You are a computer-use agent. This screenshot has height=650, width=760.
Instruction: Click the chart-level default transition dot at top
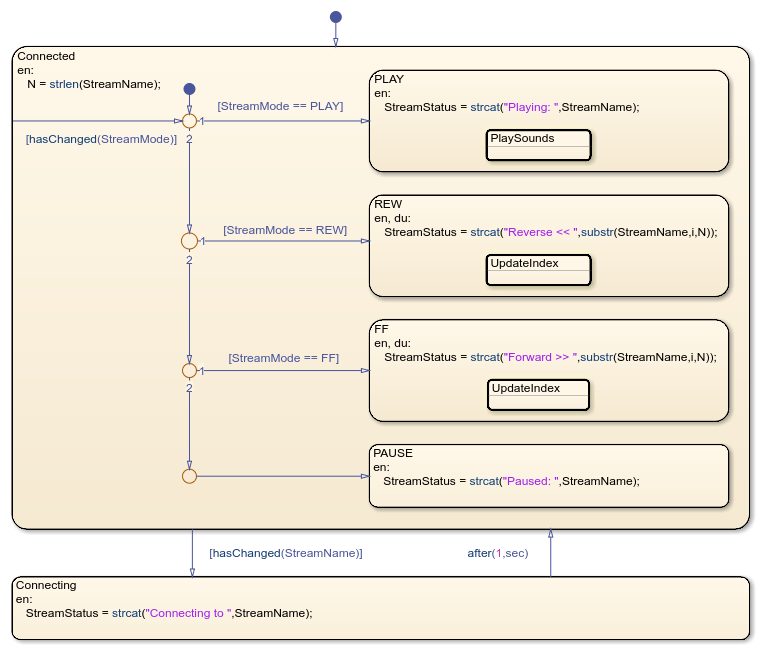coord(336,17)
